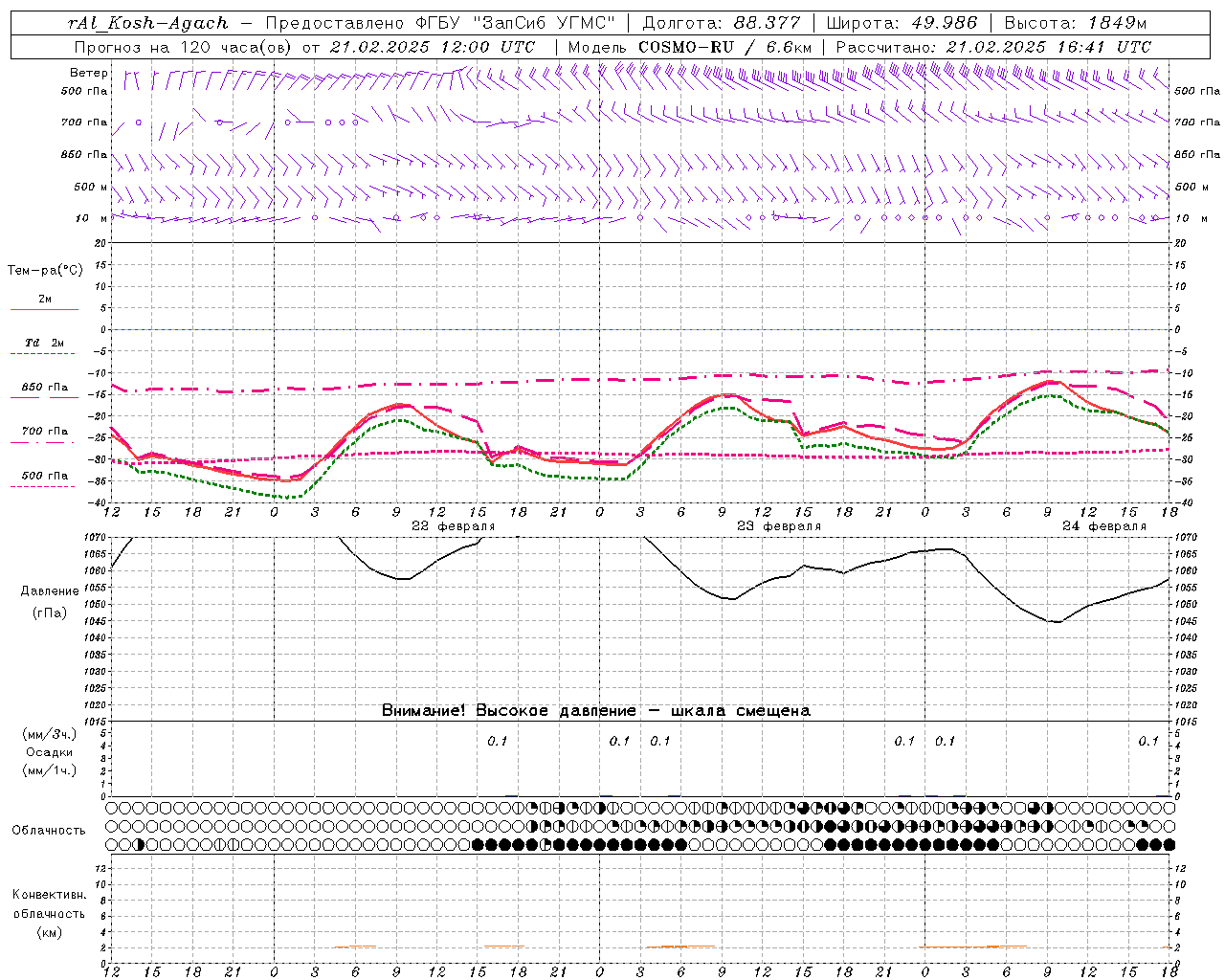Click the (мм/1ч.) precipitation unit label
This screenshot has width=1225, height=980.
click(50, 771)
